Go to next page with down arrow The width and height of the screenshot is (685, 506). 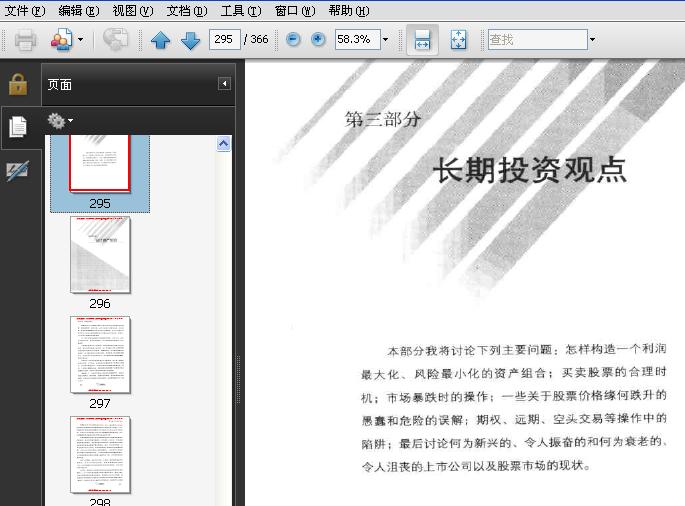(190, 40)
